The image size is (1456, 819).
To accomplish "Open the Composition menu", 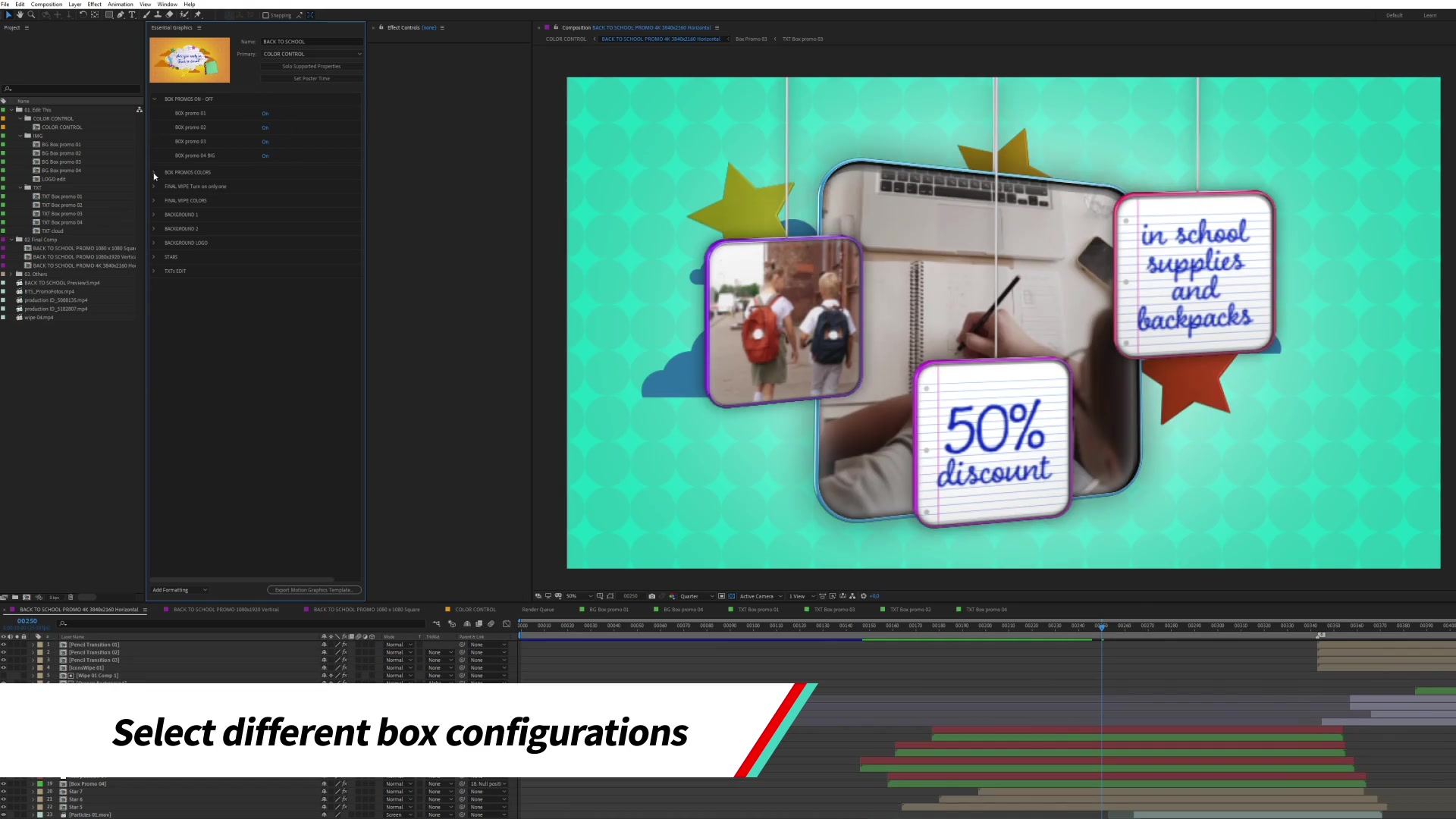I will tap(46, 5).
